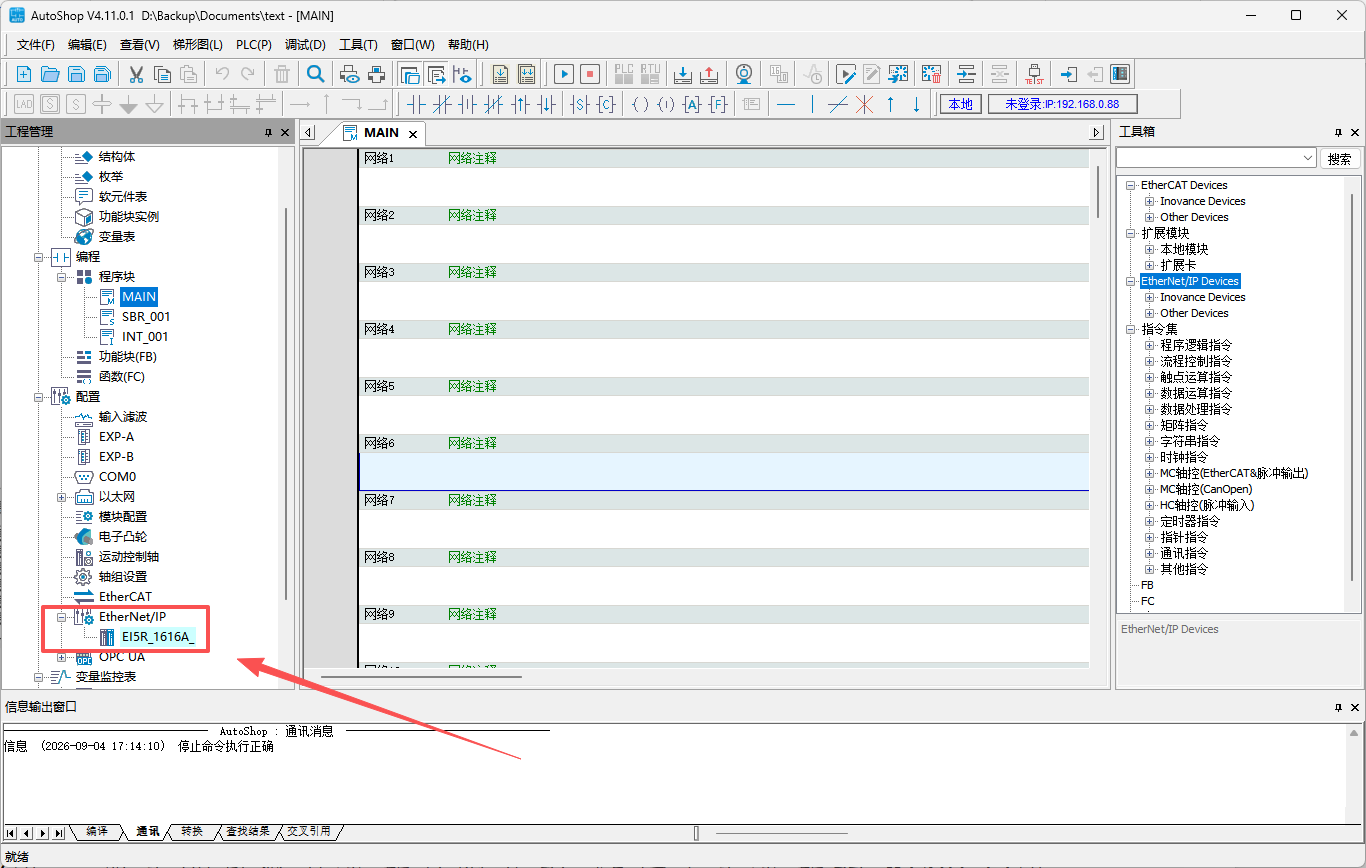Insert the [A] application instruction symbol
1366x868 pixels.
[692, 104]
